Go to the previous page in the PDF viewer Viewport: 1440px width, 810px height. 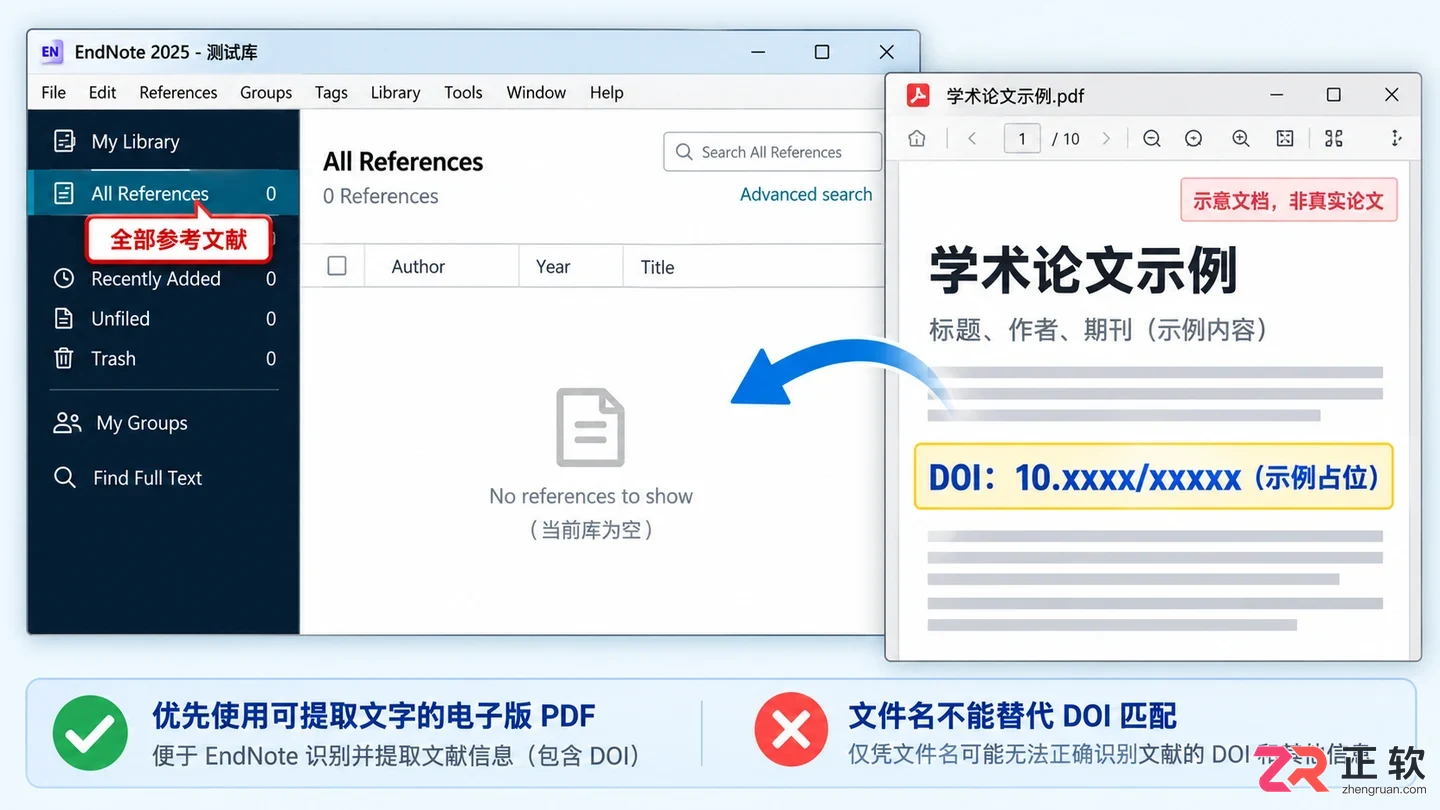tap(972, 139)
